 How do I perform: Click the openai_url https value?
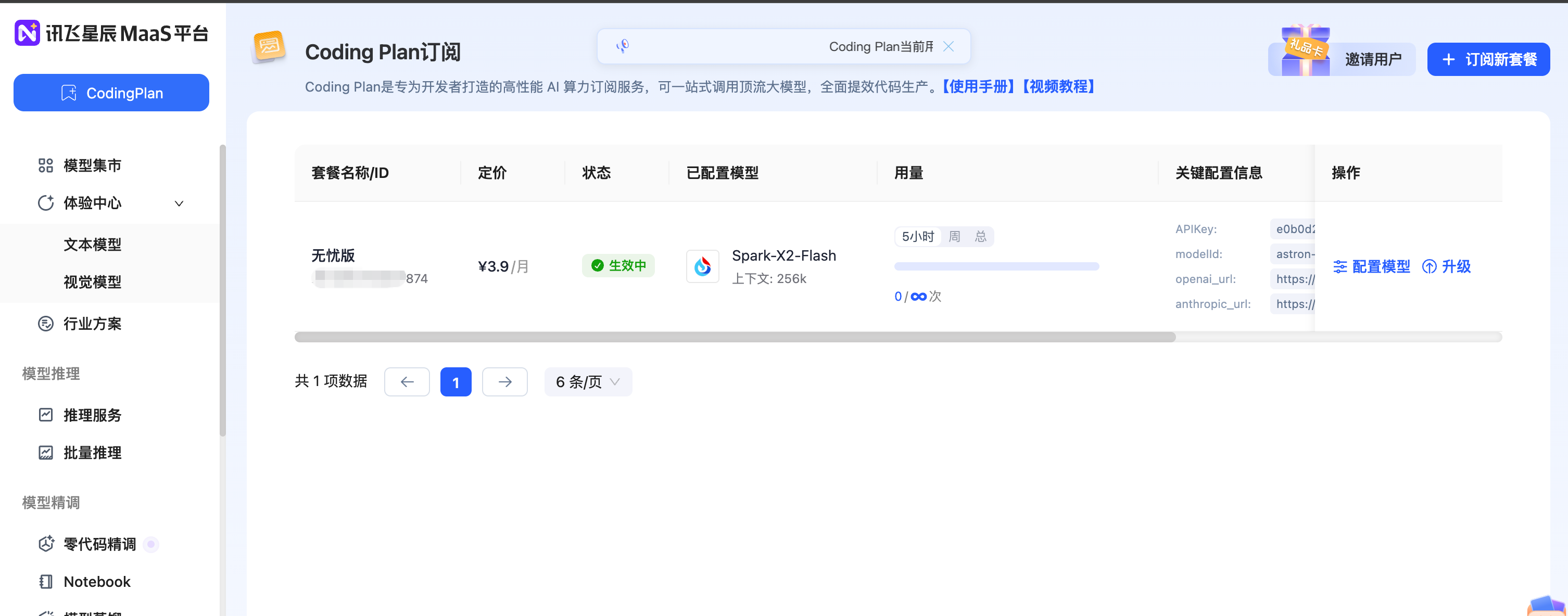click(1294, 279)
